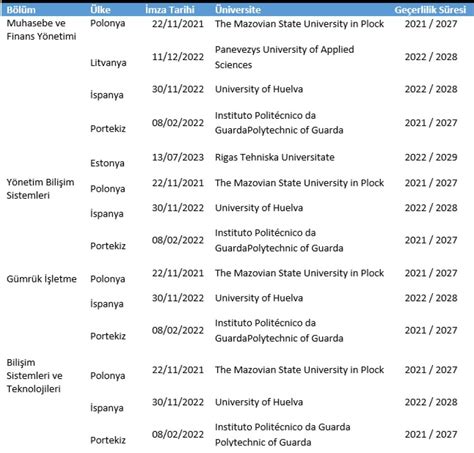The width and height of the screenshot is (474, 453).
Task: Click Mazovian State University in Yönetim Bilişim row
Action: (299, 183)
